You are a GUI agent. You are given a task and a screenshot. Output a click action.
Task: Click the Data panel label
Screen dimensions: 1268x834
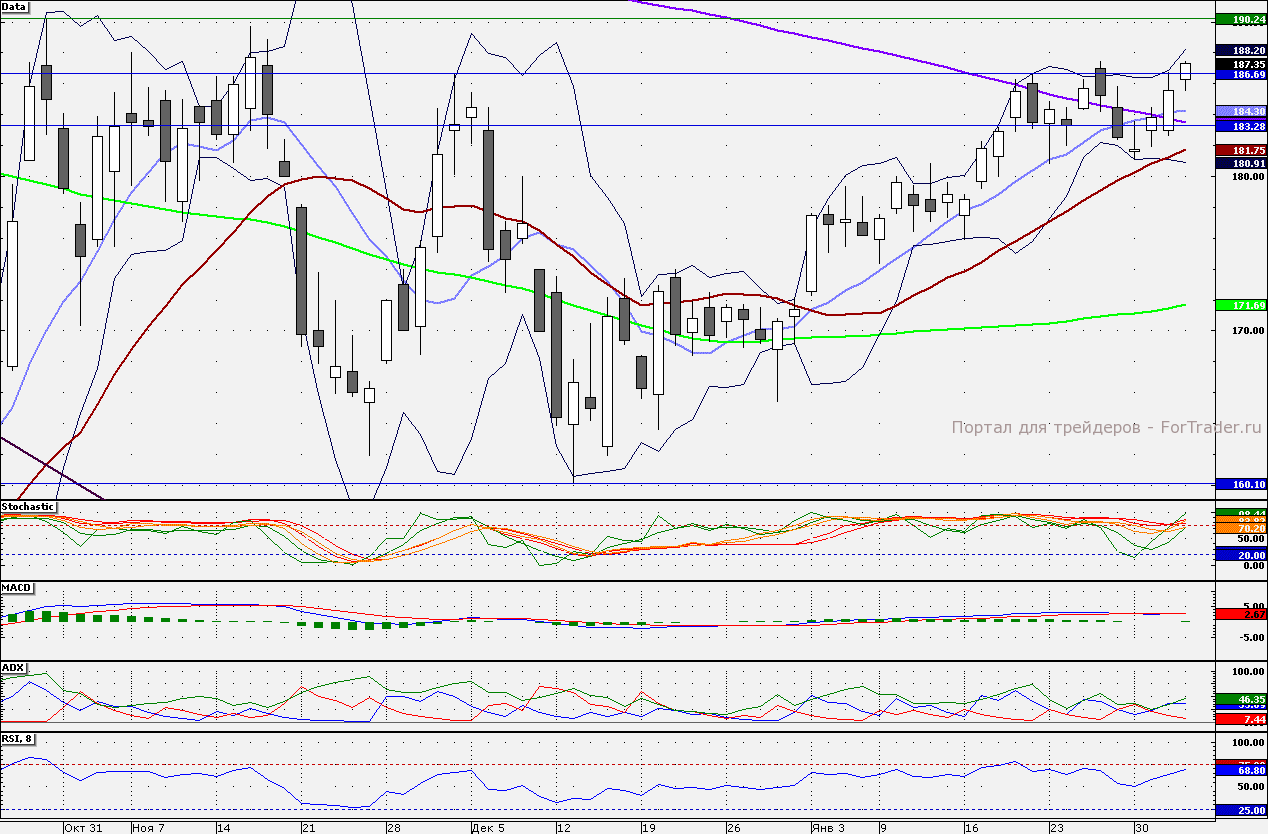[x=14, y=7]
